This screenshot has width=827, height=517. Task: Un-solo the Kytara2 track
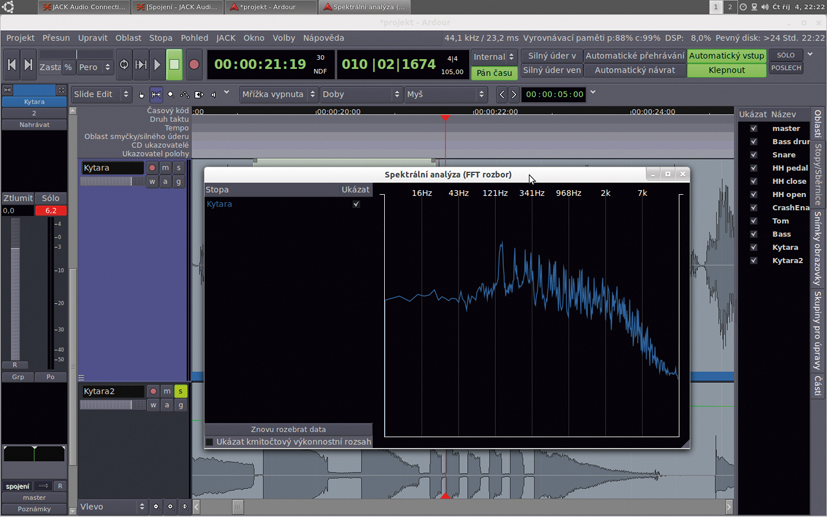[180, 391]
